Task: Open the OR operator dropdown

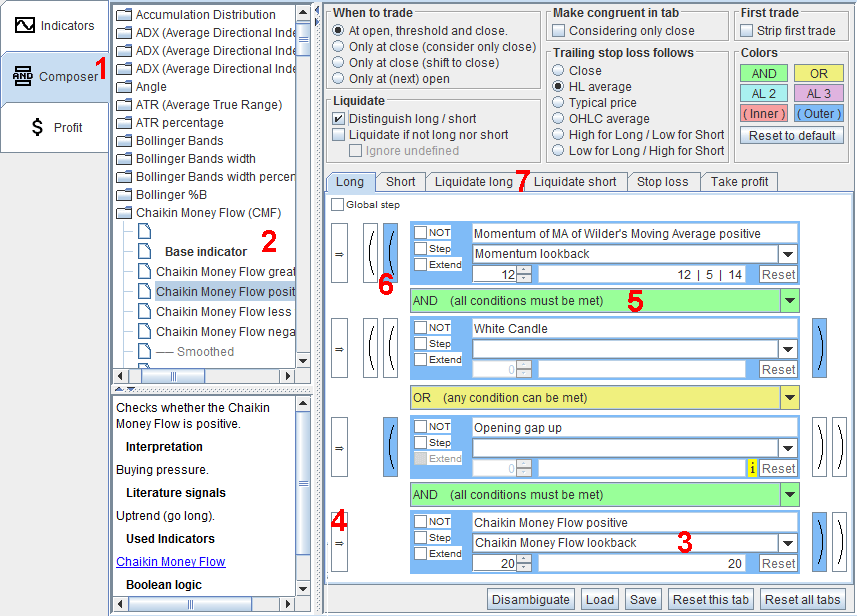Action: point(790,397)
